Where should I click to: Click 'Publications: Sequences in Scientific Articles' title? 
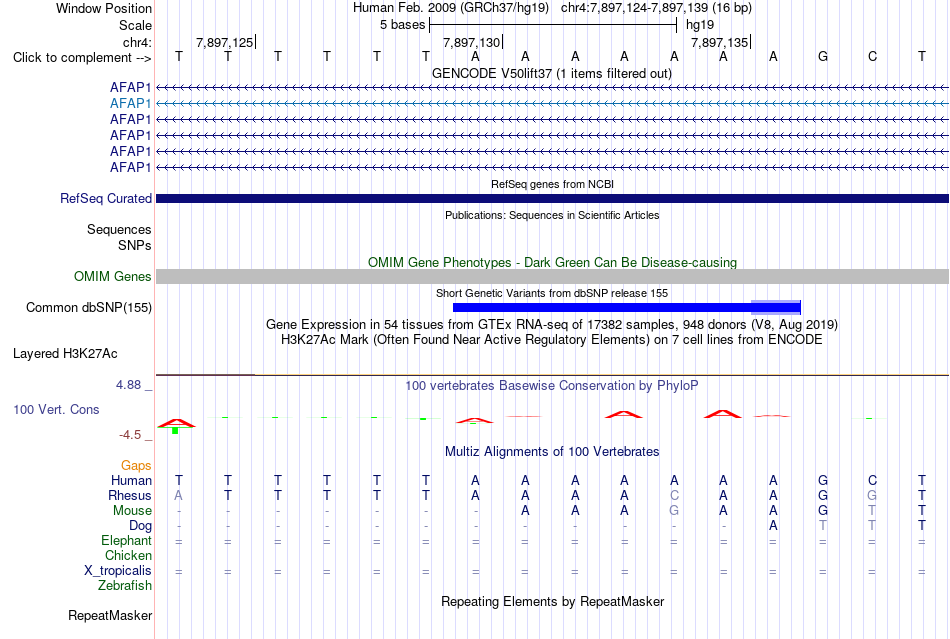point(552,215)
